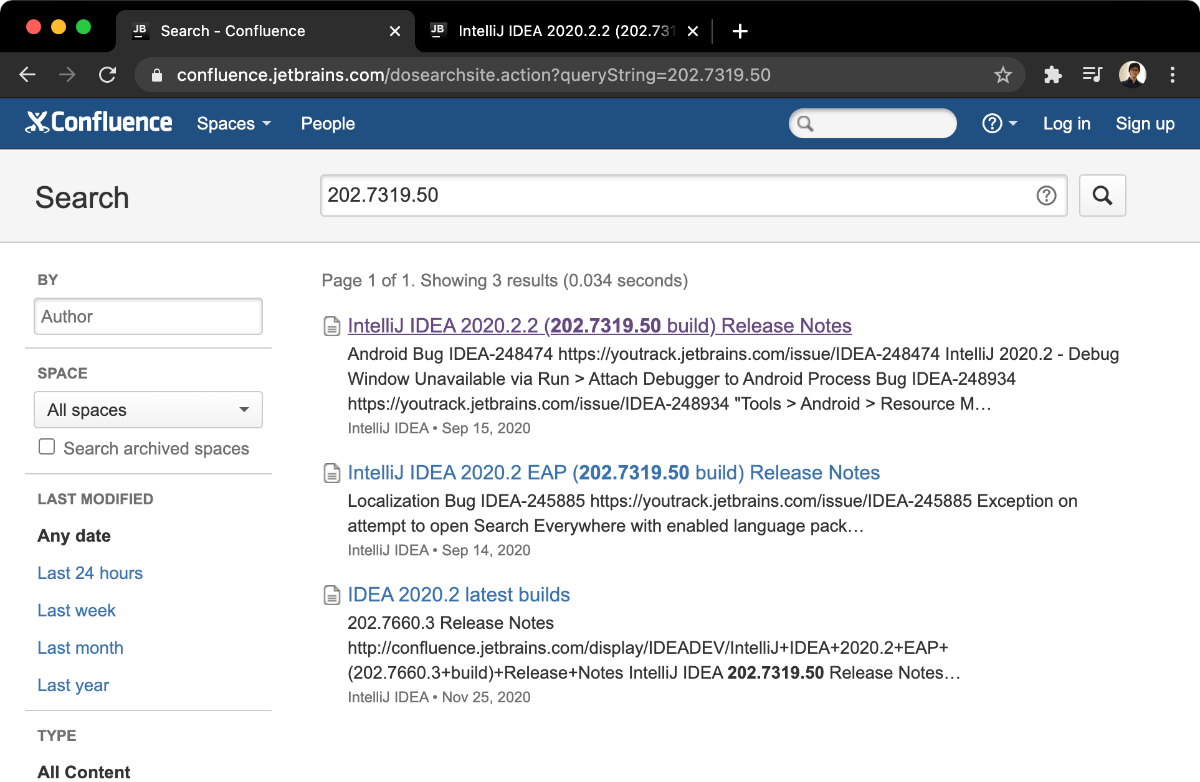Close the IntelliJ IDEA 2020.2.2 tab
The image size is (1200, 782).
coord(693,31)
